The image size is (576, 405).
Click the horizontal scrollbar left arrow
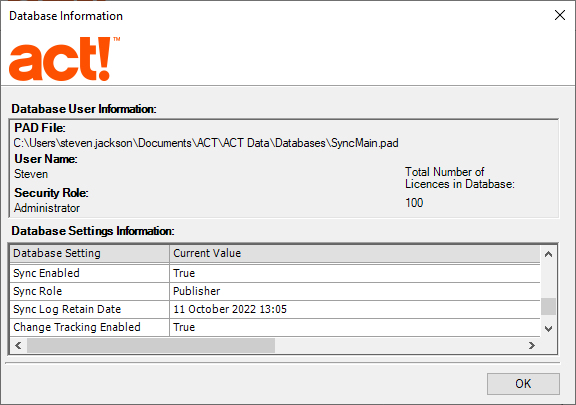18,345
